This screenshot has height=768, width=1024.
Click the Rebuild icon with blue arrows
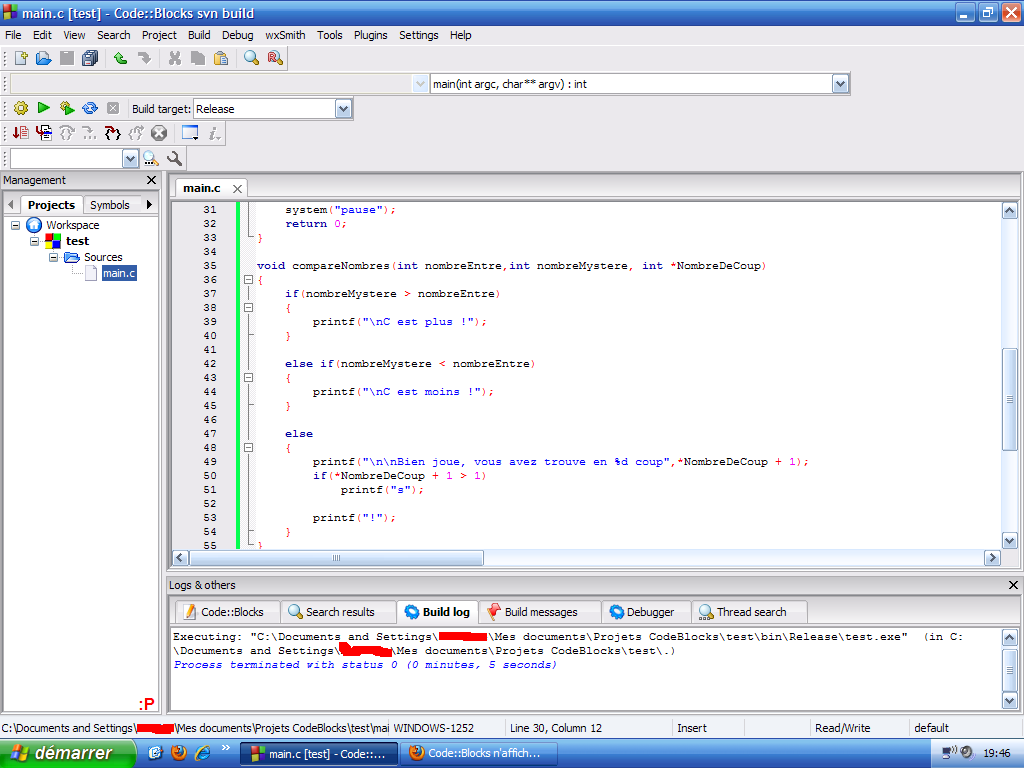point(89,108)
